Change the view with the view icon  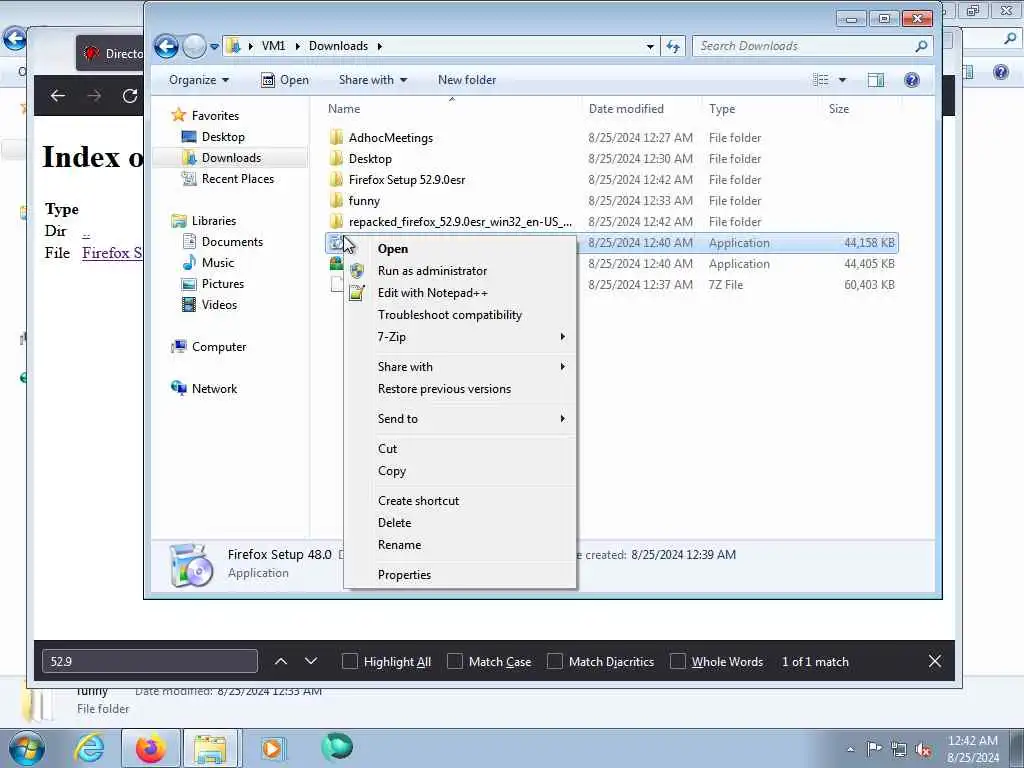tap(820, 80)
